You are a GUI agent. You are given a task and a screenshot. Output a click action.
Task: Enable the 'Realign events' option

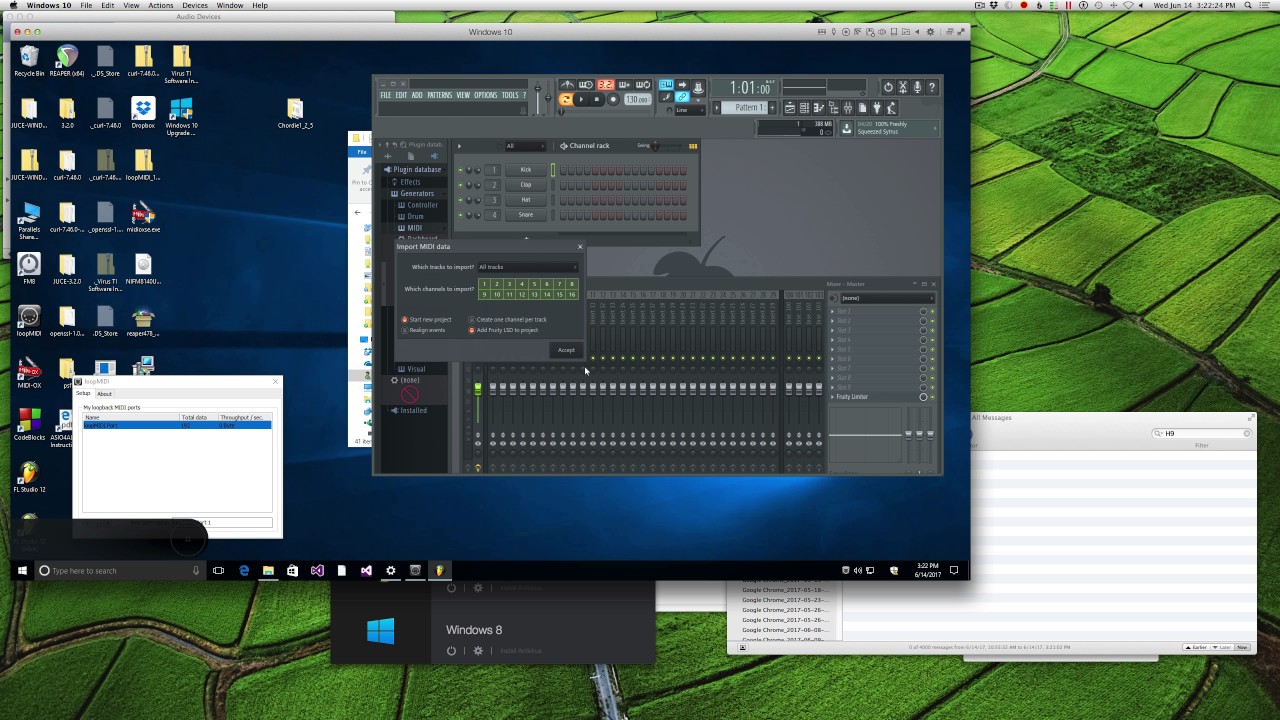point(424,330)
